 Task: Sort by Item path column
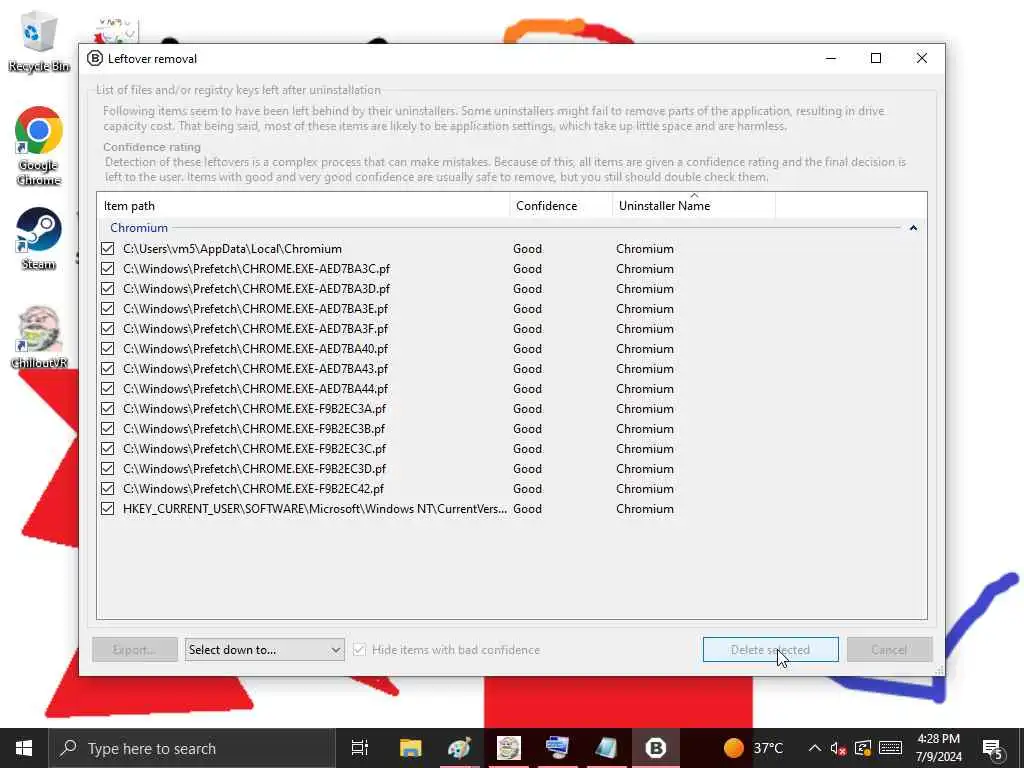point(303,206)
